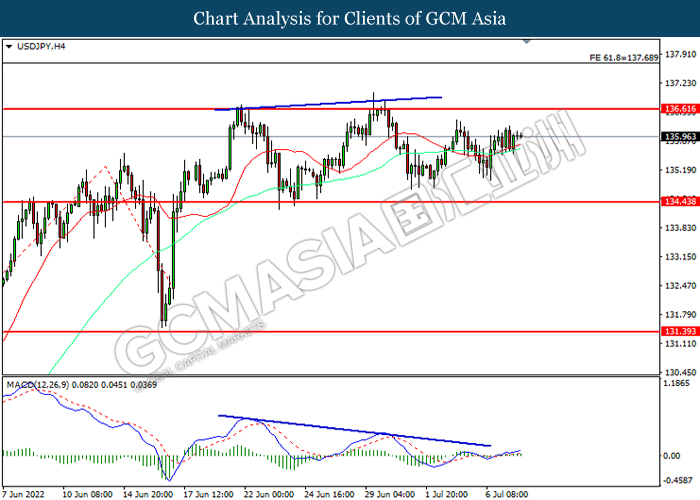Click the 131.393 red price label
Image resolution: width=700 pixels, height=500 pixels.
pyautogui.click(x=680, y=331)
